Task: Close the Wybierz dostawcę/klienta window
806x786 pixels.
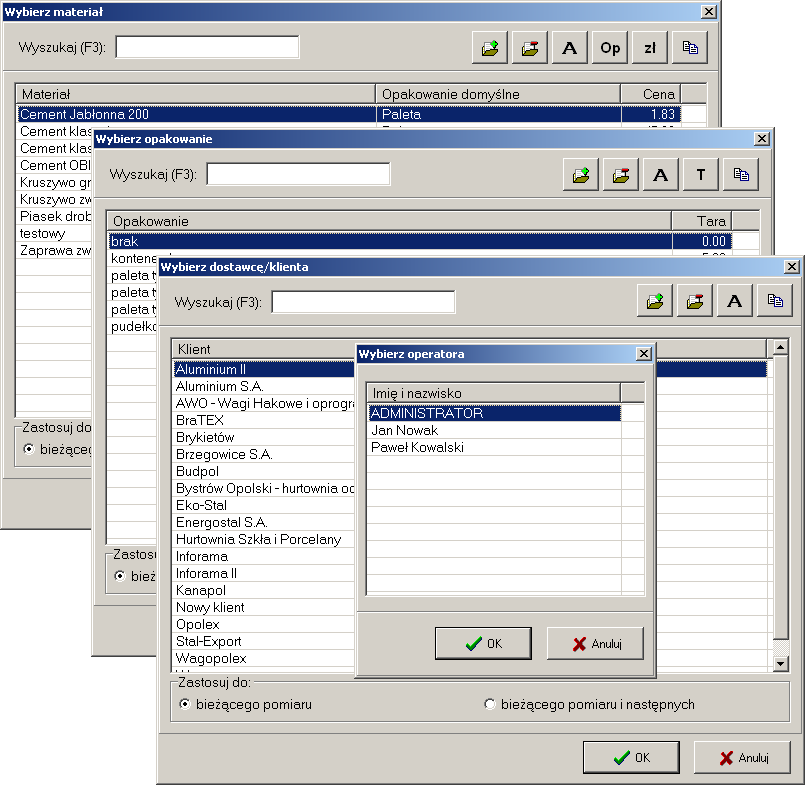Action: [x=792, y=267]
